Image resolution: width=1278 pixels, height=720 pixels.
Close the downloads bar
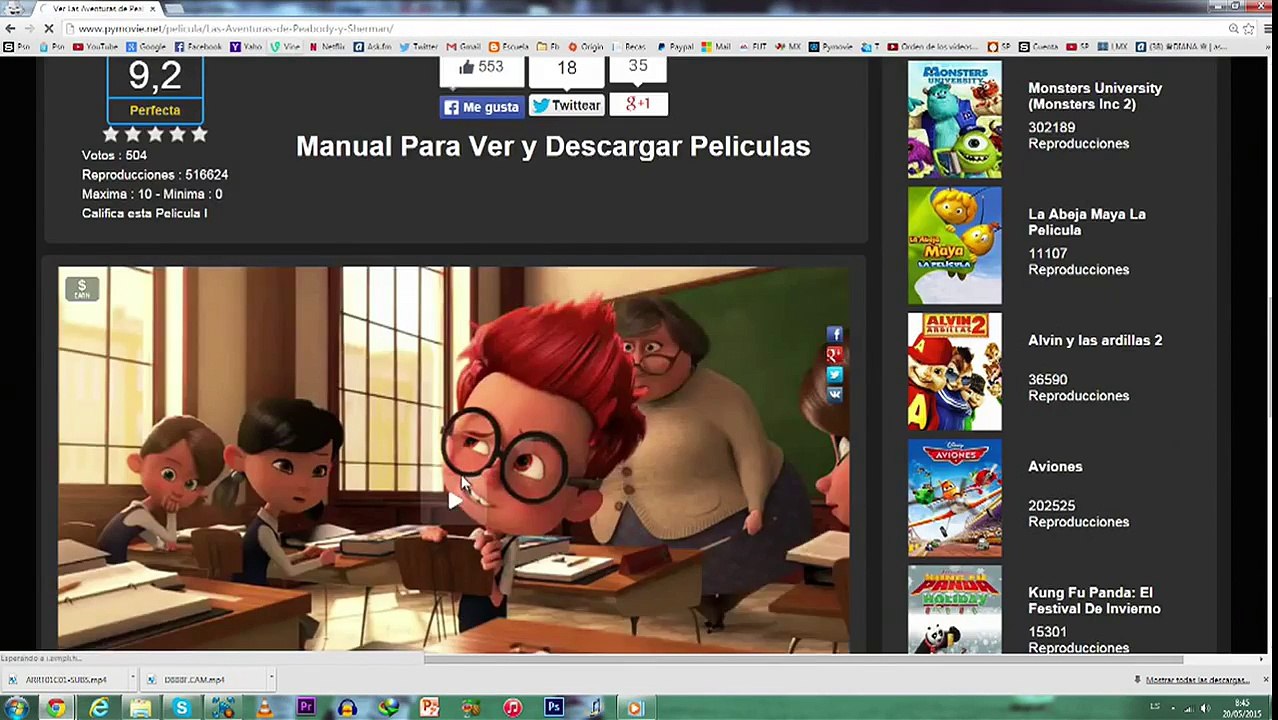click(1265, 680)
